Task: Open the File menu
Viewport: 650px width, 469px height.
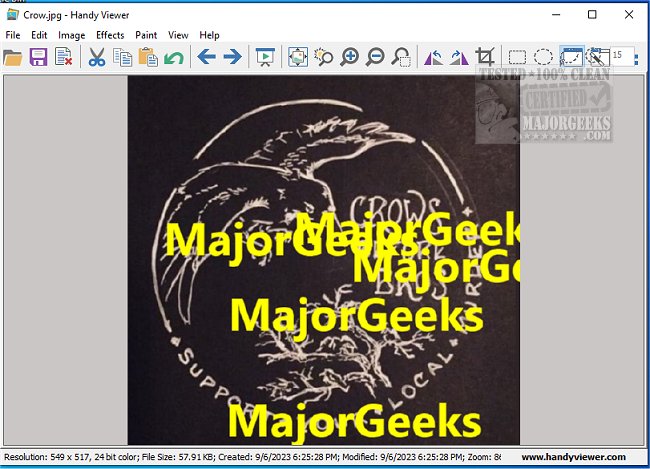Action: point(13,35)
